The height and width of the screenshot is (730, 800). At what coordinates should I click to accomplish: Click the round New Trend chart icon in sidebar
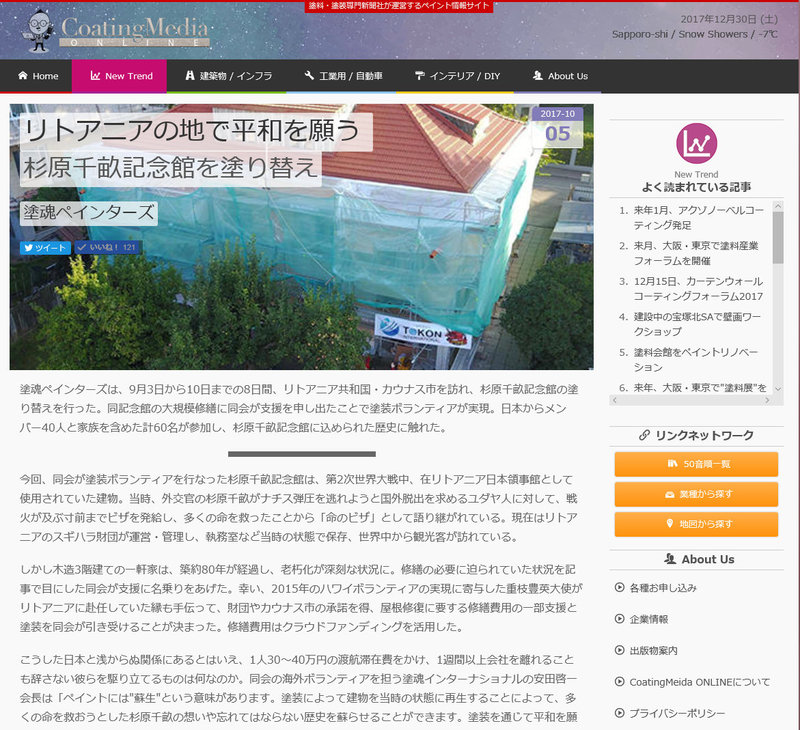click(696, 143)
